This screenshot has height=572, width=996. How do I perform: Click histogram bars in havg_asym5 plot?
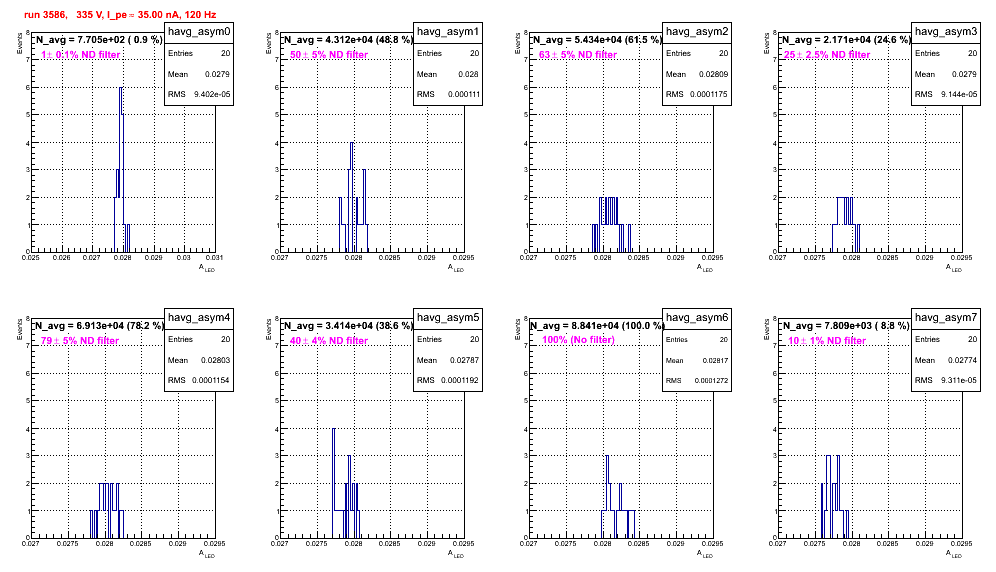346,483
